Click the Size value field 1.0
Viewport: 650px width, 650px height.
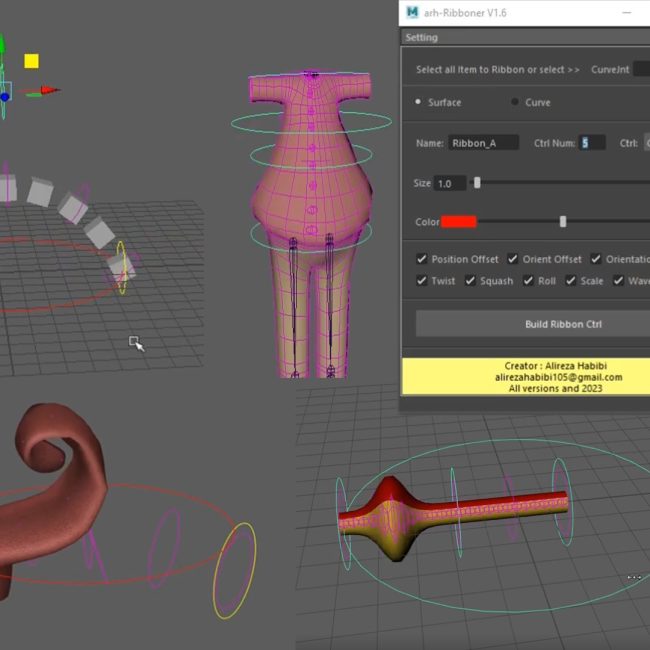[x=450, y=183]
